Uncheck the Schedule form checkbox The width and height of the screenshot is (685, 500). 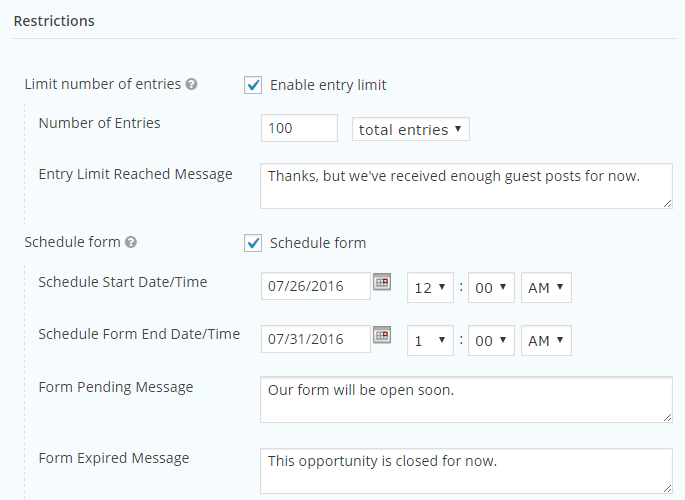253,243
